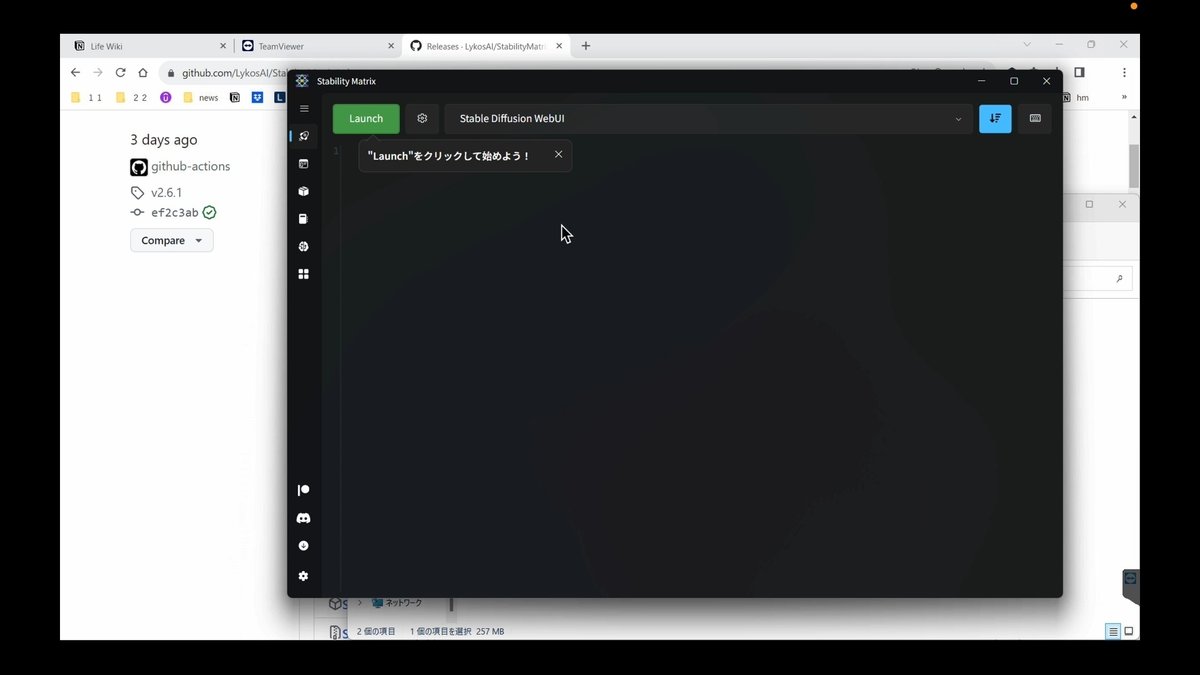
Task: Select the Releases LykosAI/StabilityMatrix tab
Action: tap(487, 46)
